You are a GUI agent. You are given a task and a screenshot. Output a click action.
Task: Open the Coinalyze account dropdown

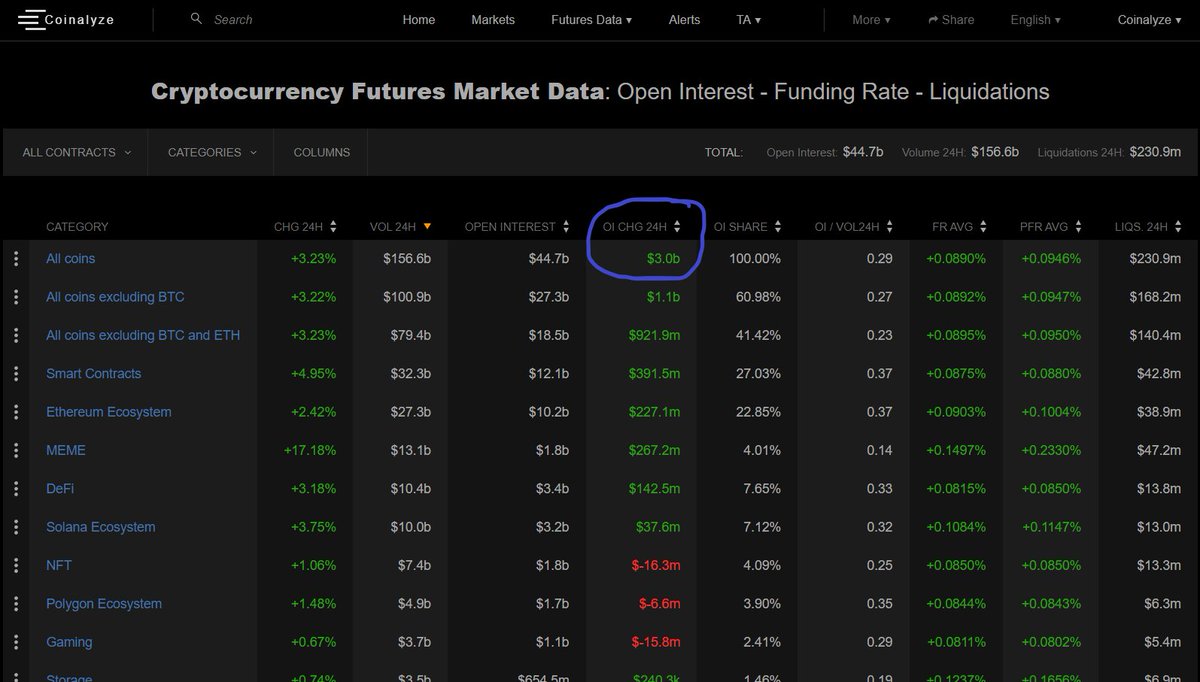click(1150, 20)
